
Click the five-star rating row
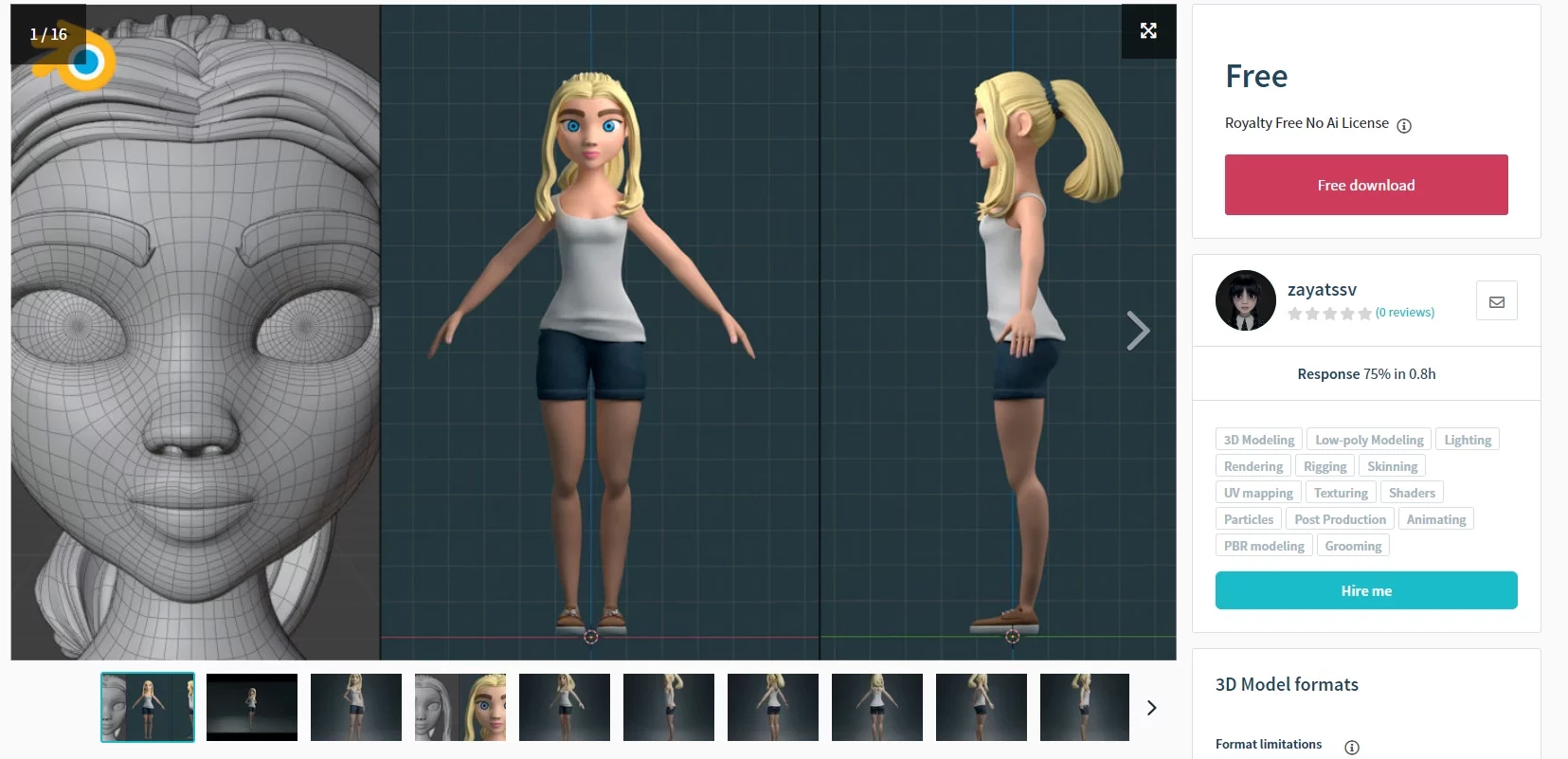click(x=1330, y=313)
